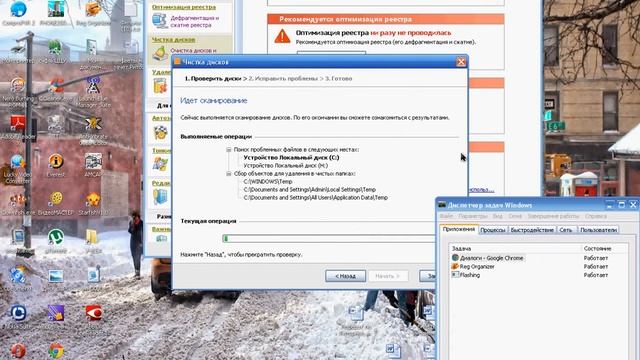Click the 'Дефрагментация и сжатие реестра' link

(x=195, y=22)
